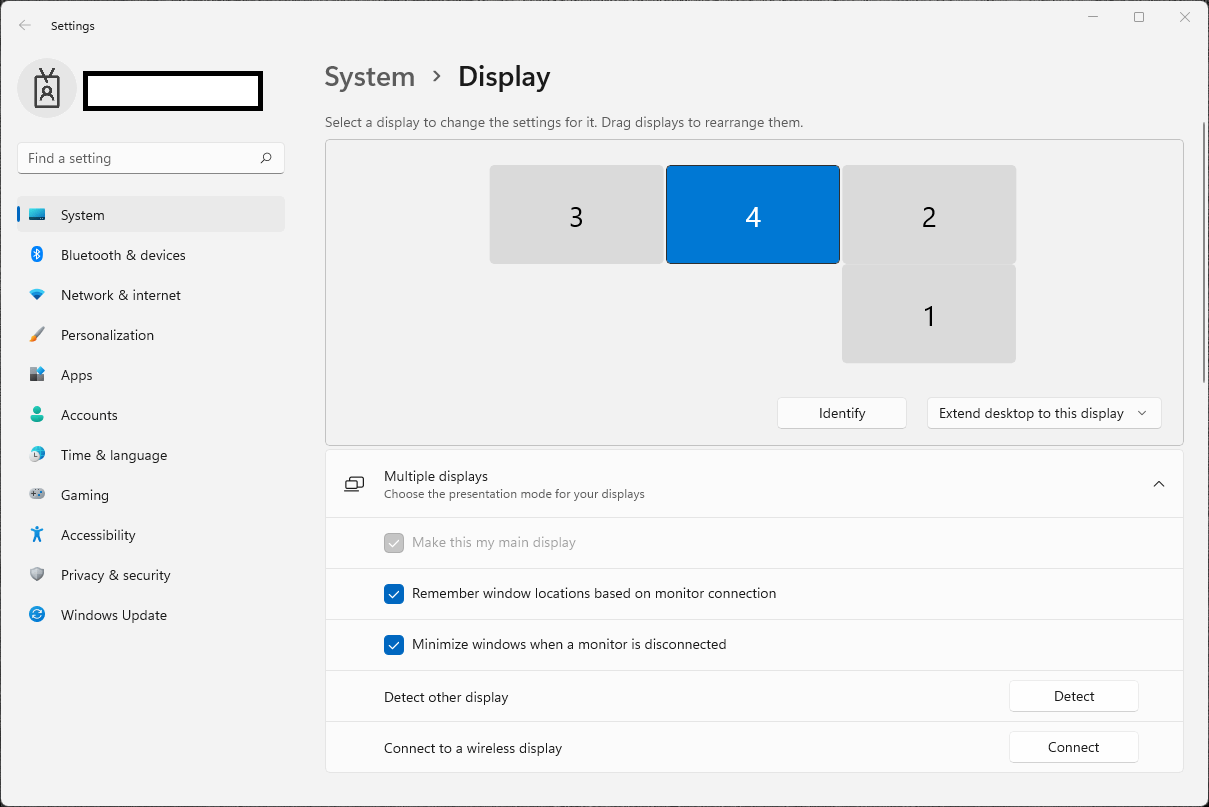Click the Accessibility label in sidebar
Screen dimensions: 1209x807
98,535
